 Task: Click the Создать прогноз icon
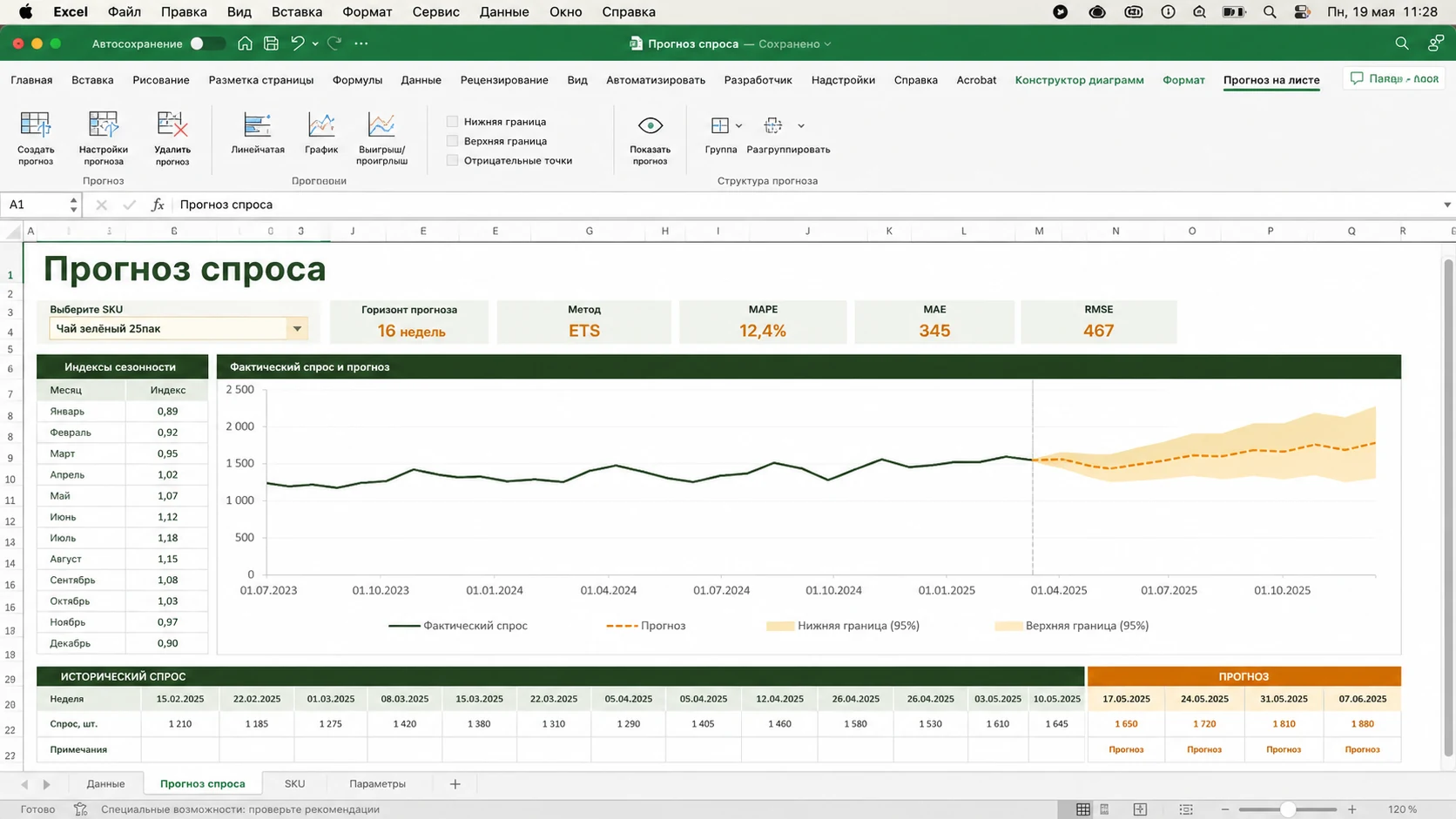coord(36,124)
